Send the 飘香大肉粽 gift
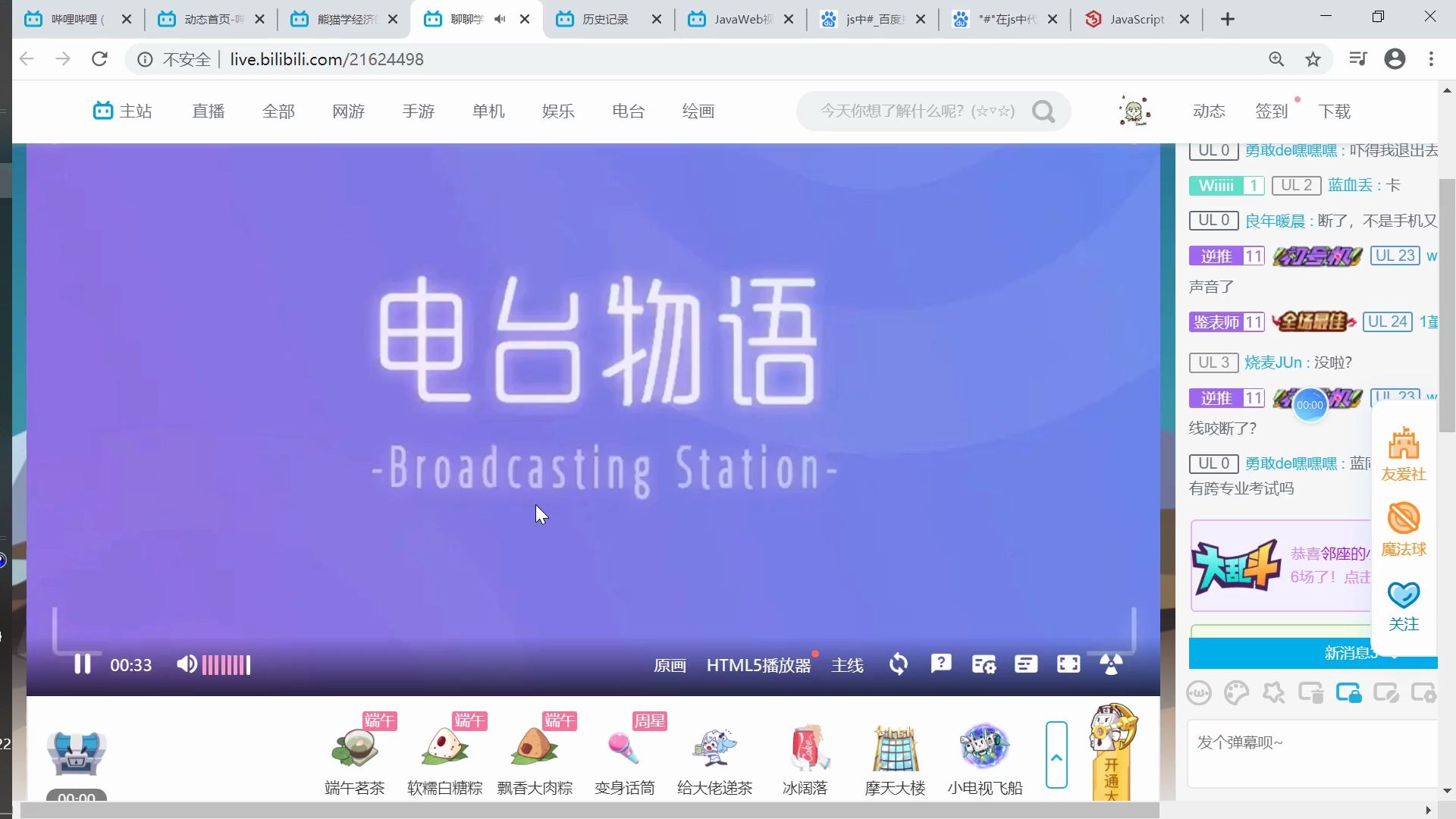1456x819 pixels. (x=535, y=755)
